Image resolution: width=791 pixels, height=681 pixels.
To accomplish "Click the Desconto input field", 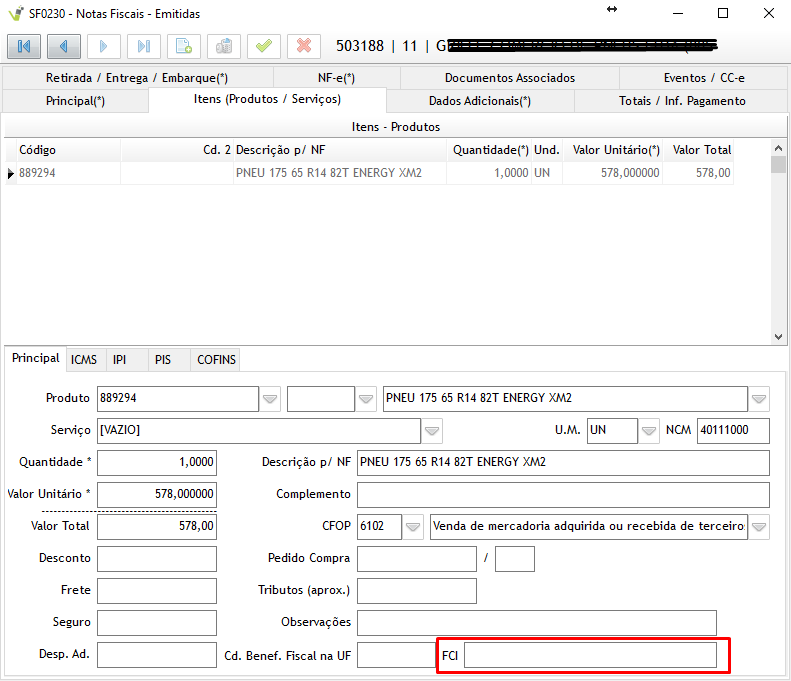I will point(157,559).
